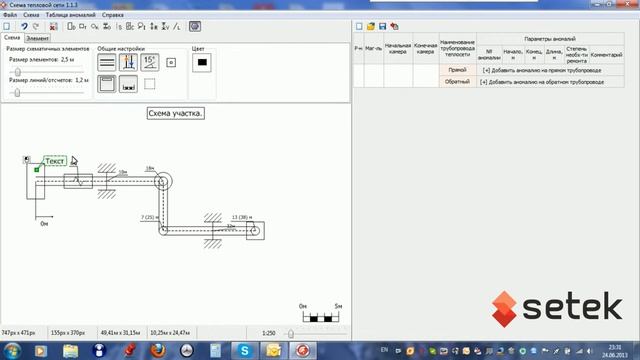The width and height of the screenshot is (640, 360).
Task: Click the 'Комментарий' column header
Action: (606, 55)
